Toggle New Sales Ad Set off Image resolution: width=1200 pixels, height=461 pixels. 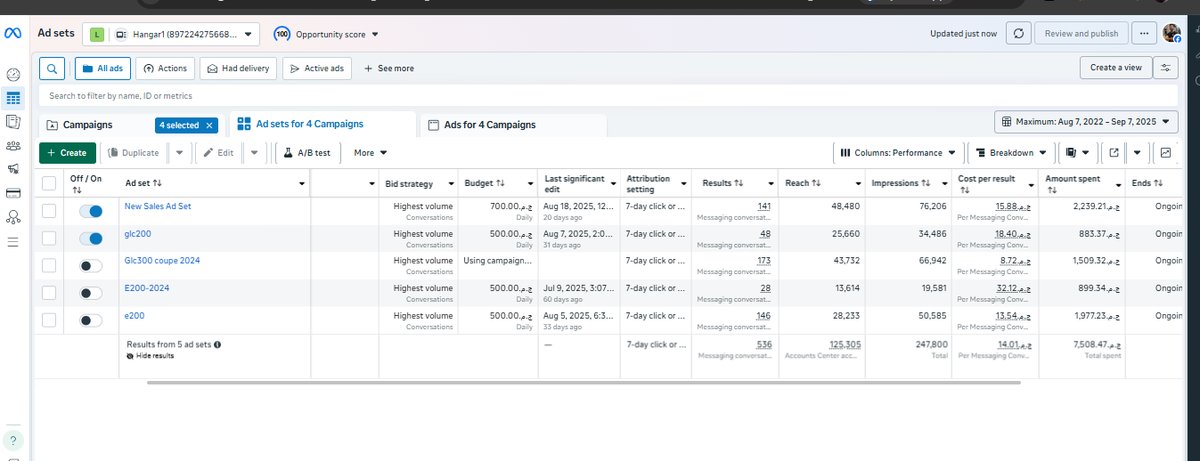click(91, 211)
